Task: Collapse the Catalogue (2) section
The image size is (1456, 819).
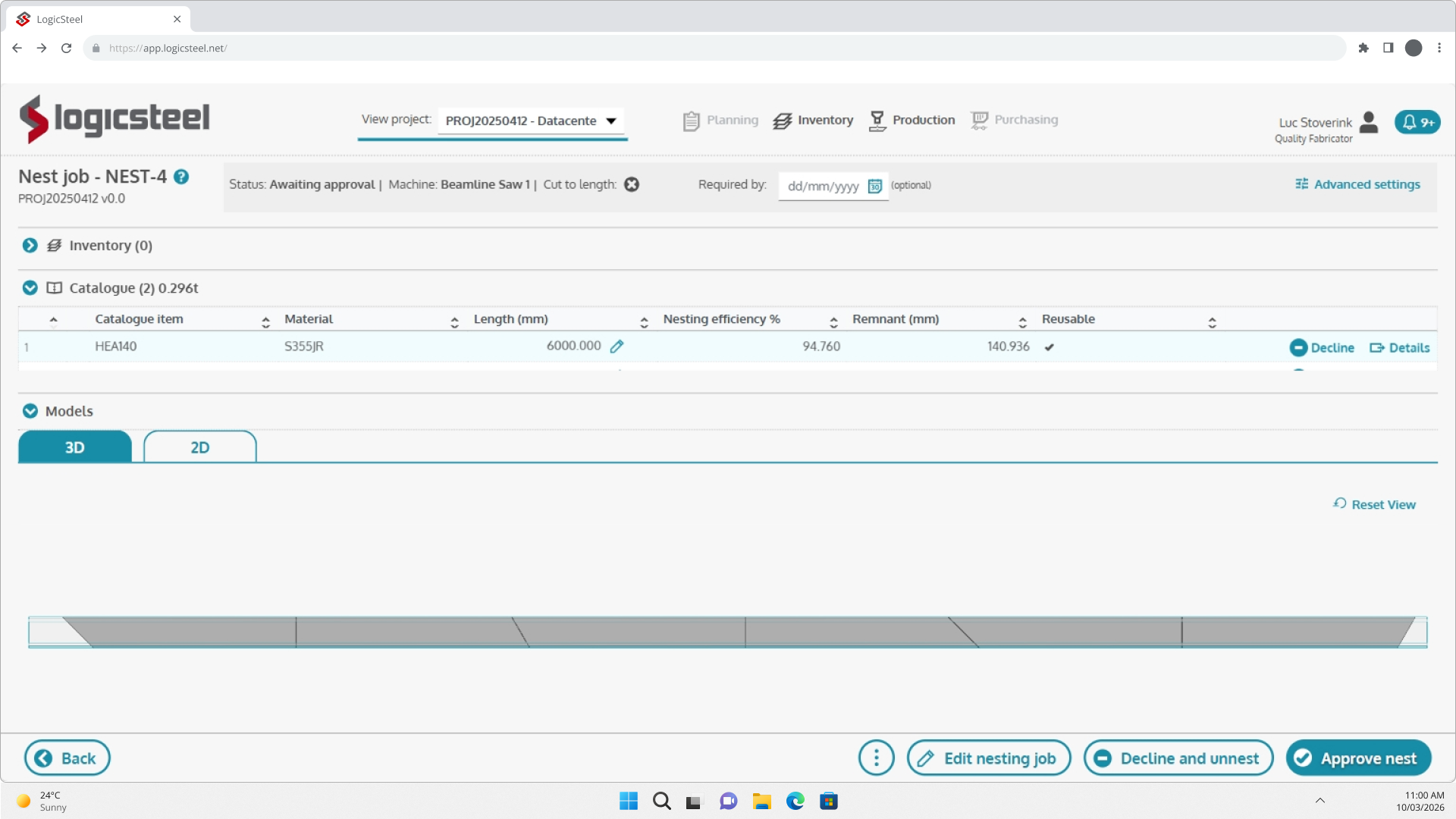Action: coord(30,287)
